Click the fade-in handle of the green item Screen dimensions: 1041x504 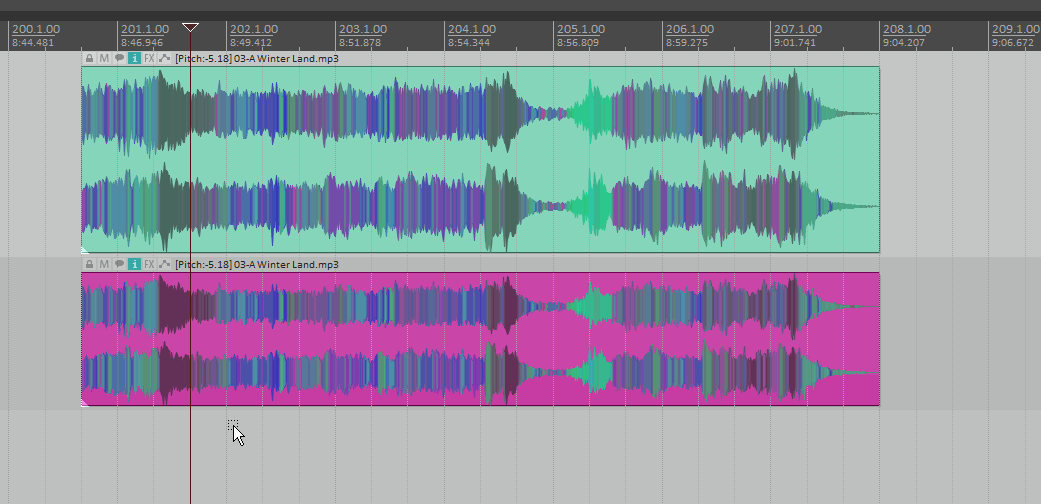coord(84,250)
